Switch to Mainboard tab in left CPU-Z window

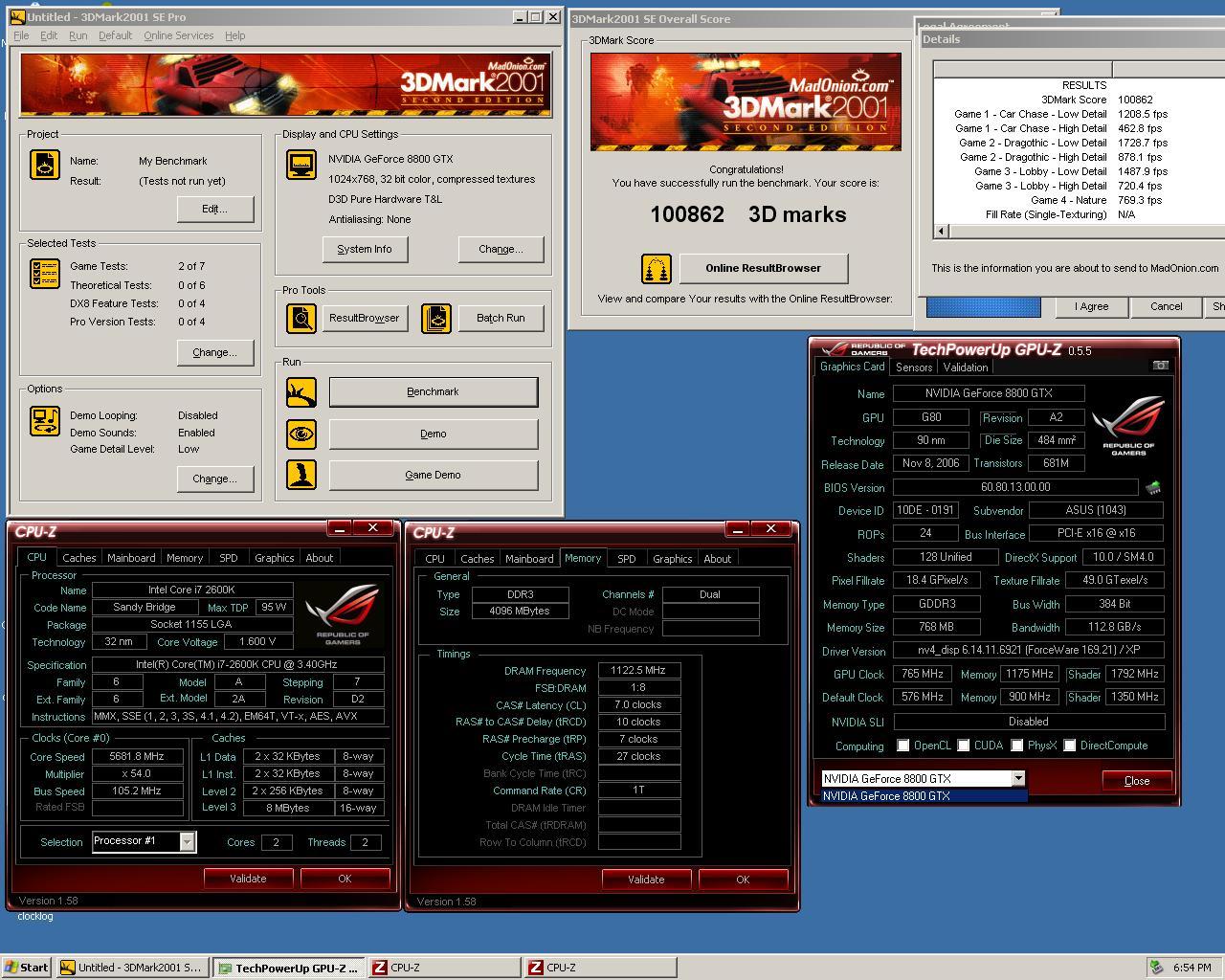coord(131,558)
